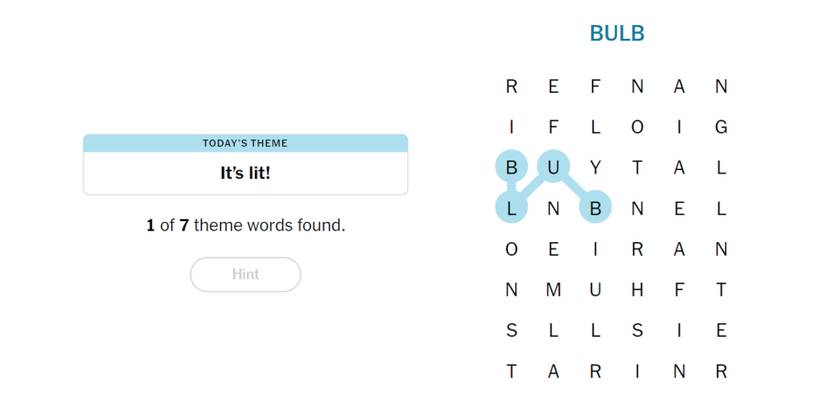
Task: Tap the U between M and H
Action: click(x=595, y=290)
